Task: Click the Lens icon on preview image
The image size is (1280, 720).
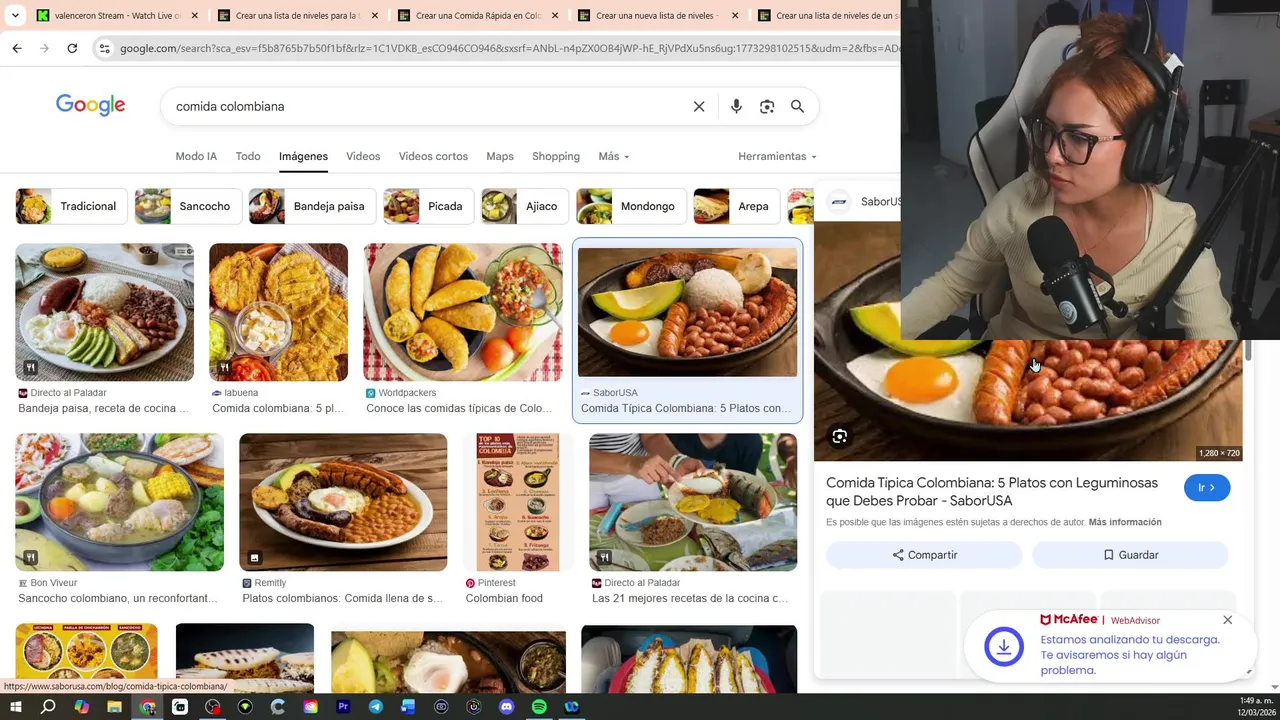Action: click(840, 436)
